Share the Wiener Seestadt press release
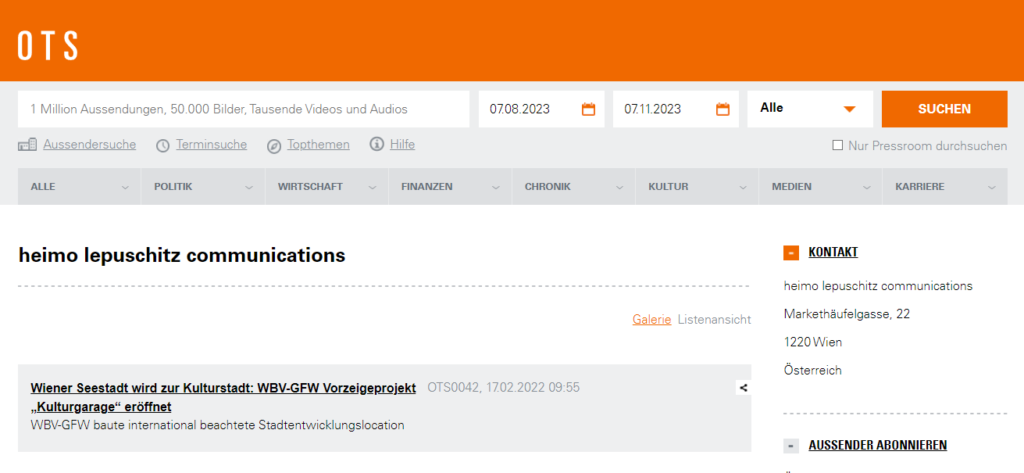This screenshot has width=1024, height=473. tap(743, 387)
